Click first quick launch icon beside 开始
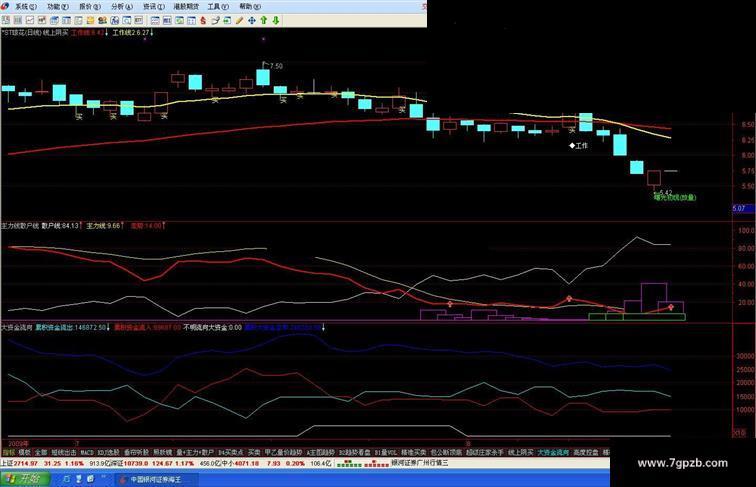 pos(66,479)
